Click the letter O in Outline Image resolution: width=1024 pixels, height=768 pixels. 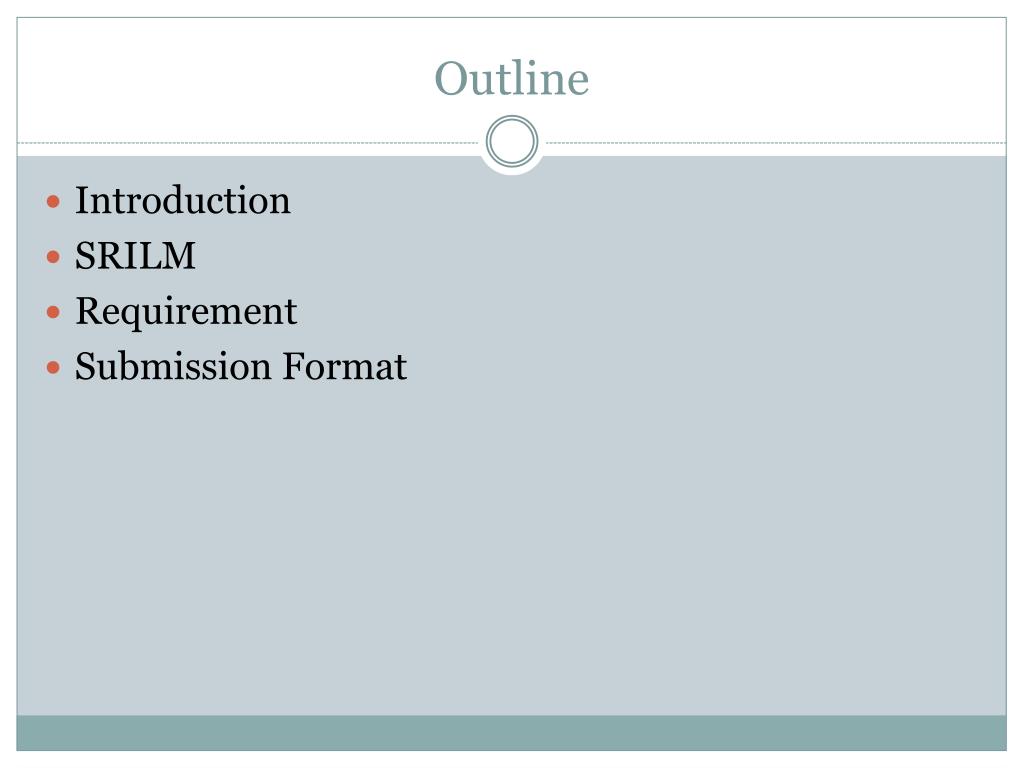pos(453,79)
